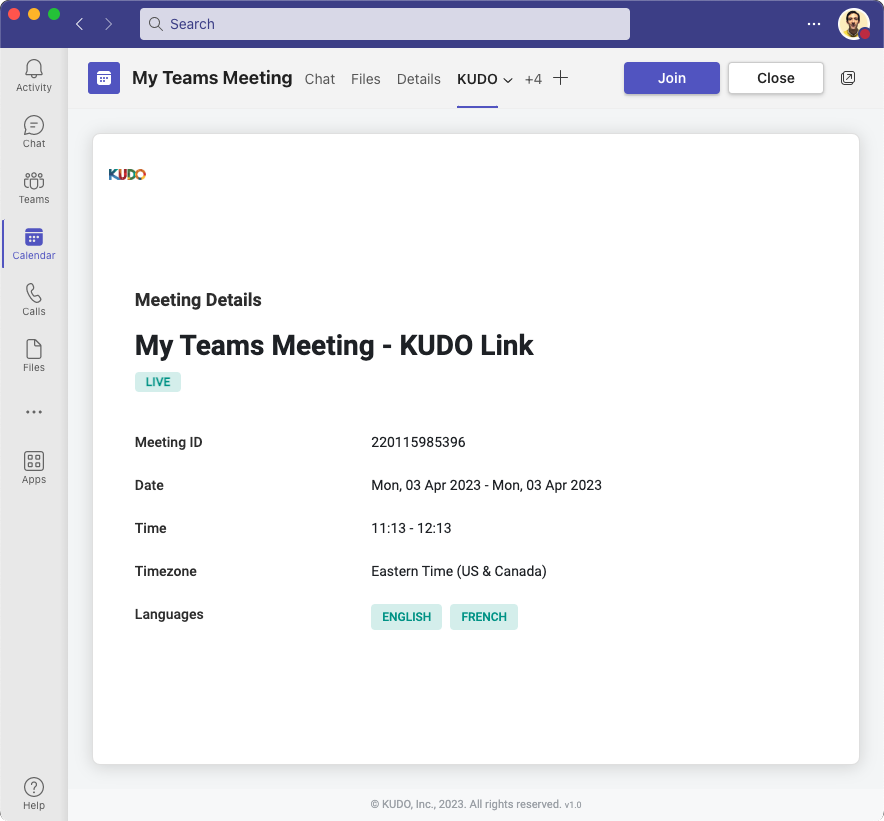
Task: Click the meeting time 11:13 - 12:13
Action: (411, 528)
